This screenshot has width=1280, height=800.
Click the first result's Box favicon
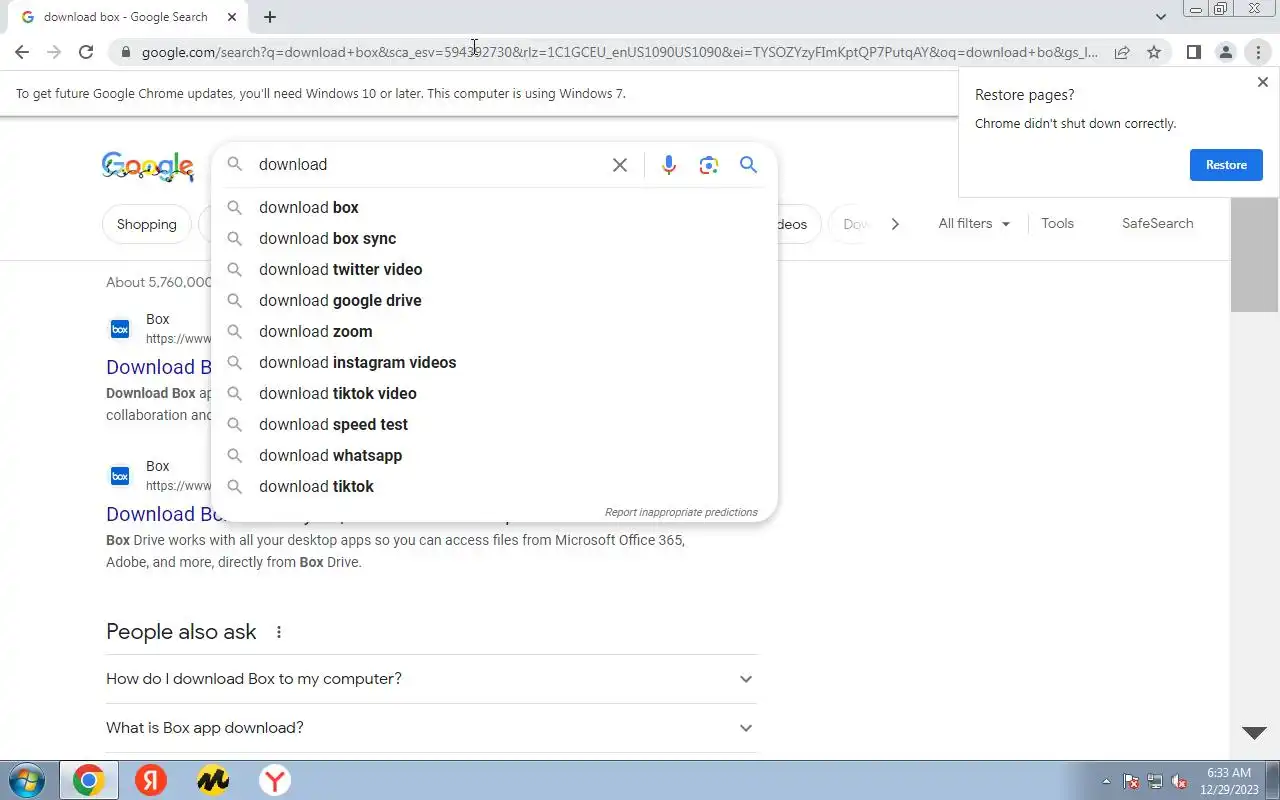tap(120, 329)
